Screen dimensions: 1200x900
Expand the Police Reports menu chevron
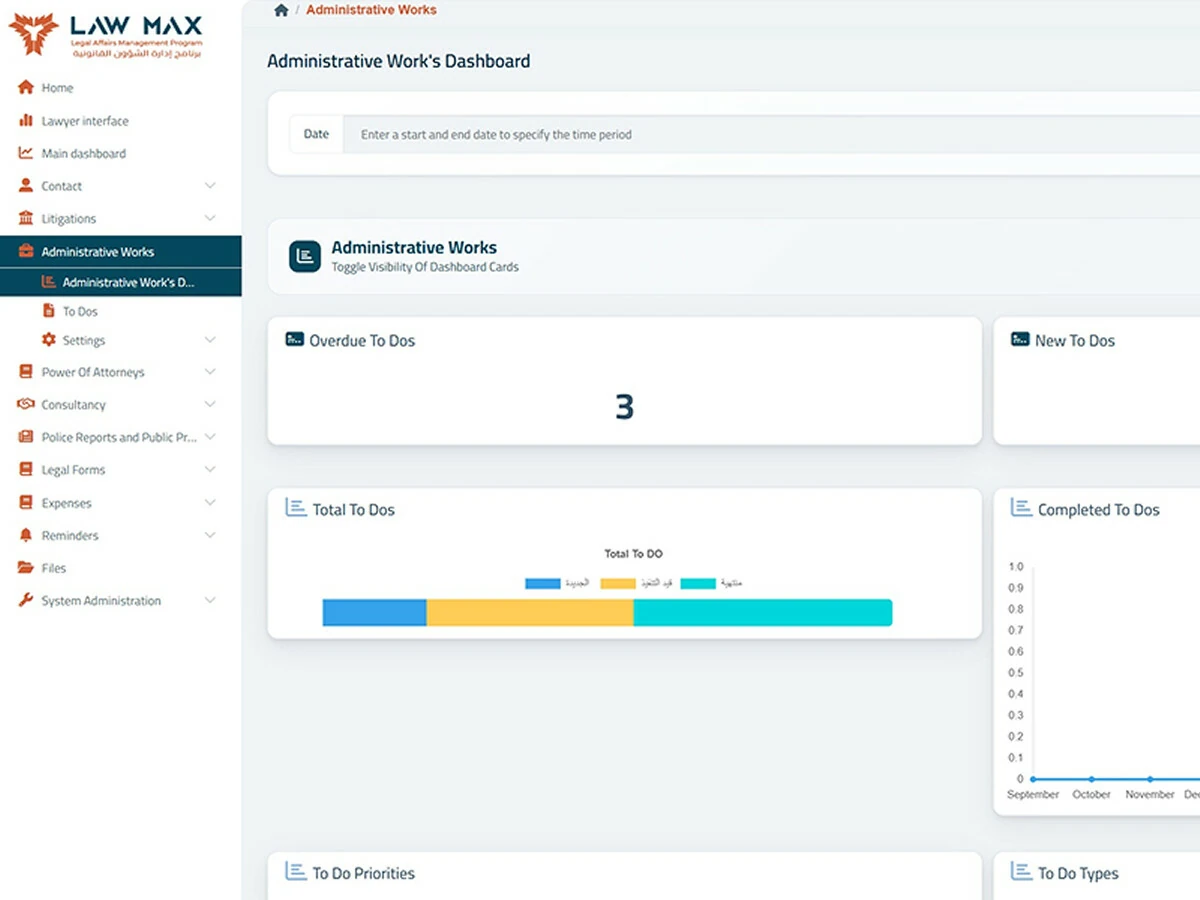pos(210,437)
